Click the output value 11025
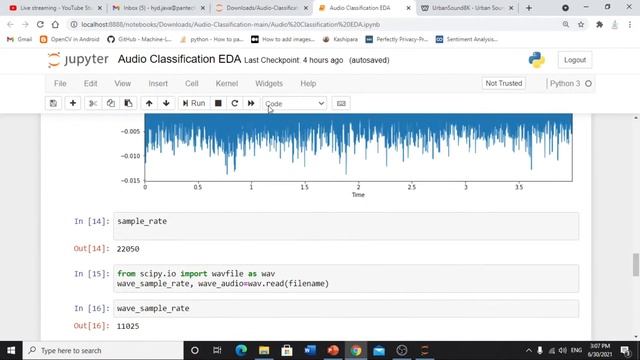The width and height of the screenshot is (640, 360). click(128, 326)
